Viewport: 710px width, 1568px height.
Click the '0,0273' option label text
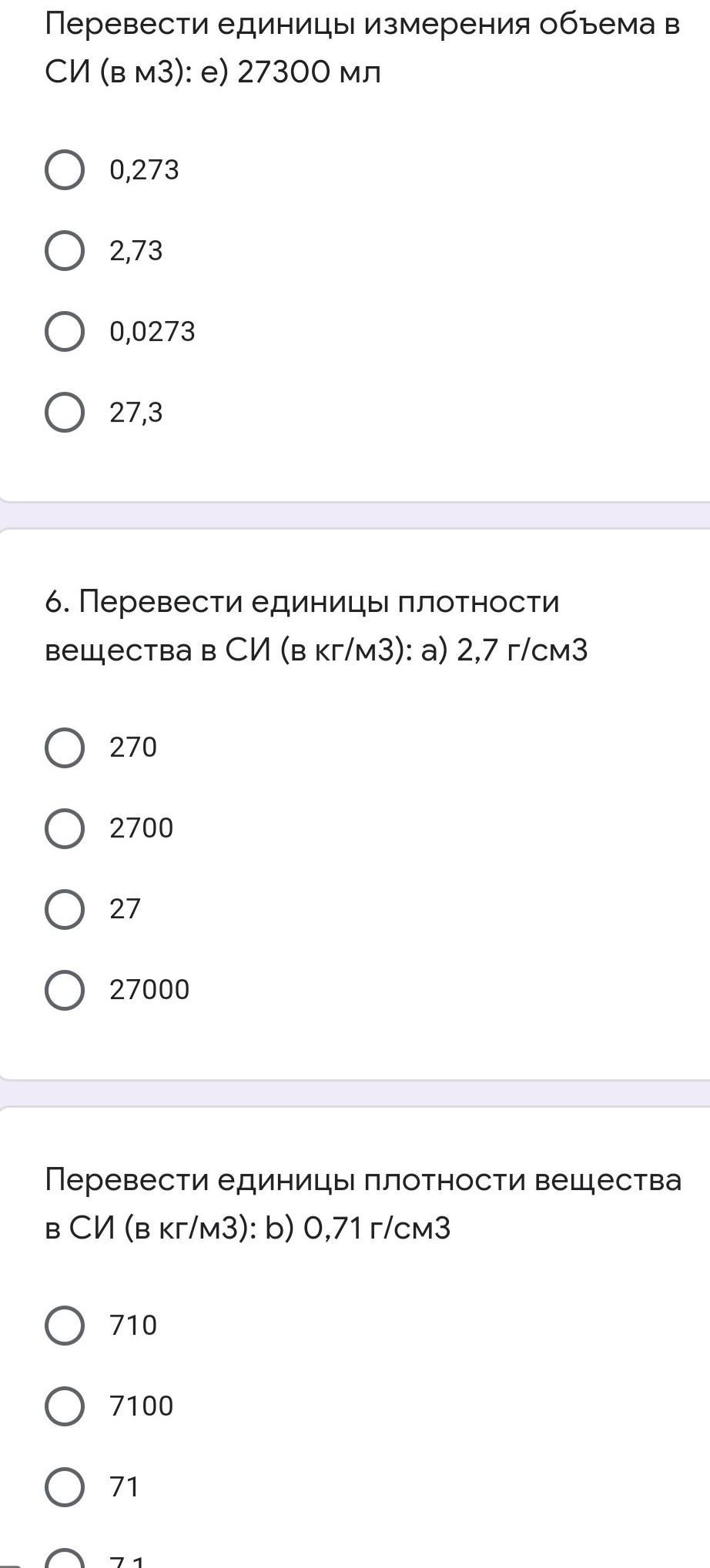coord(152,332)
